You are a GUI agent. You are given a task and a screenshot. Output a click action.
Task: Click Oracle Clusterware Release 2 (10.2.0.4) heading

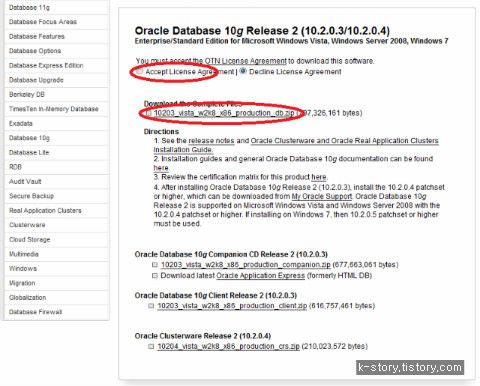point(203,336)
